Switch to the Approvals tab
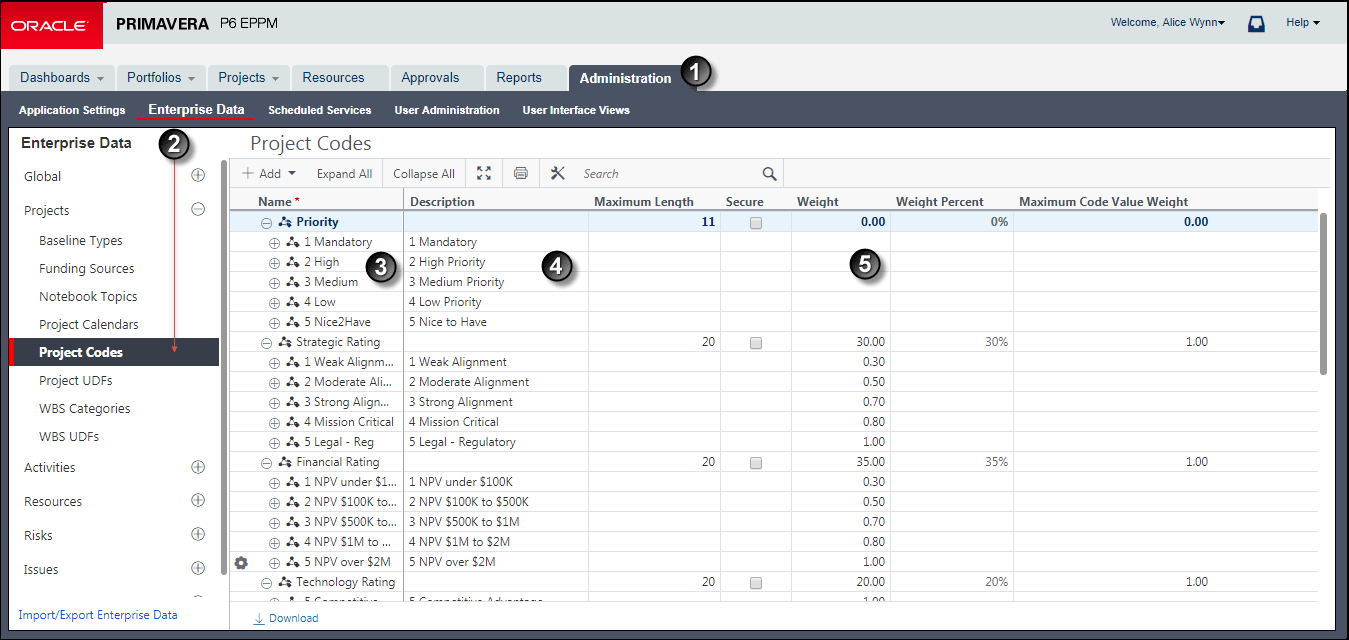This screenshot has height=640, width=1349. (436, 78)
